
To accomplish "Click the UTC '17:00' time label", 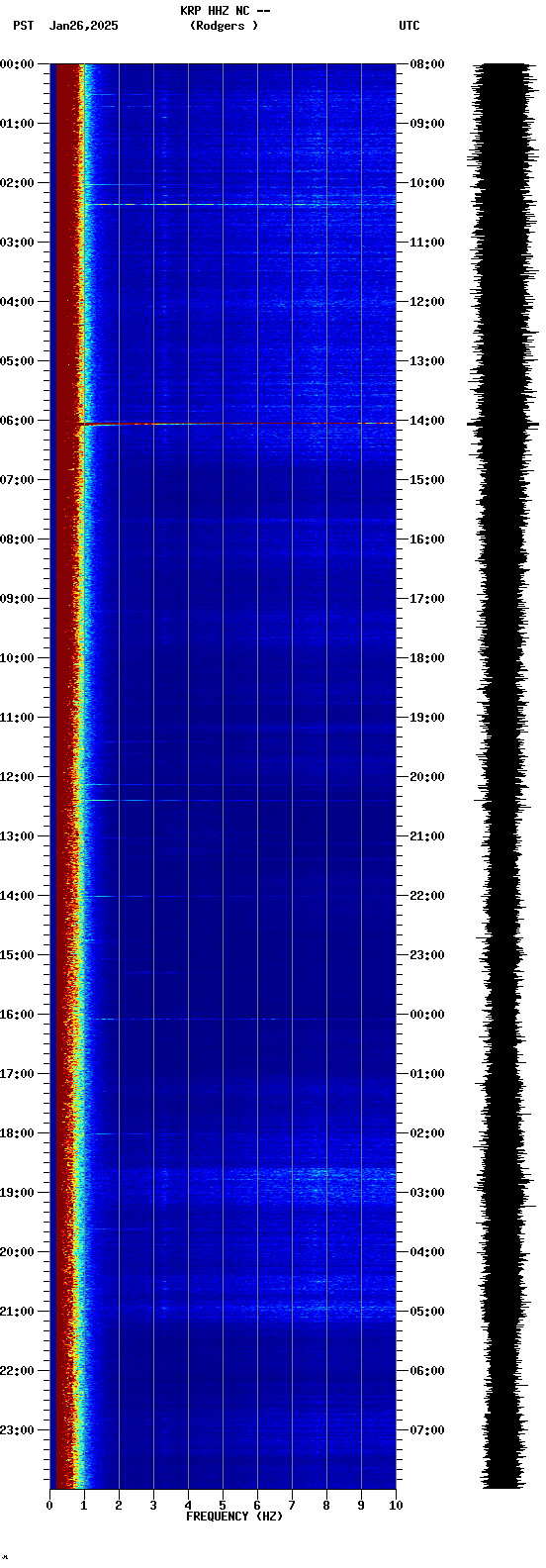I will (x=427, y=599).
